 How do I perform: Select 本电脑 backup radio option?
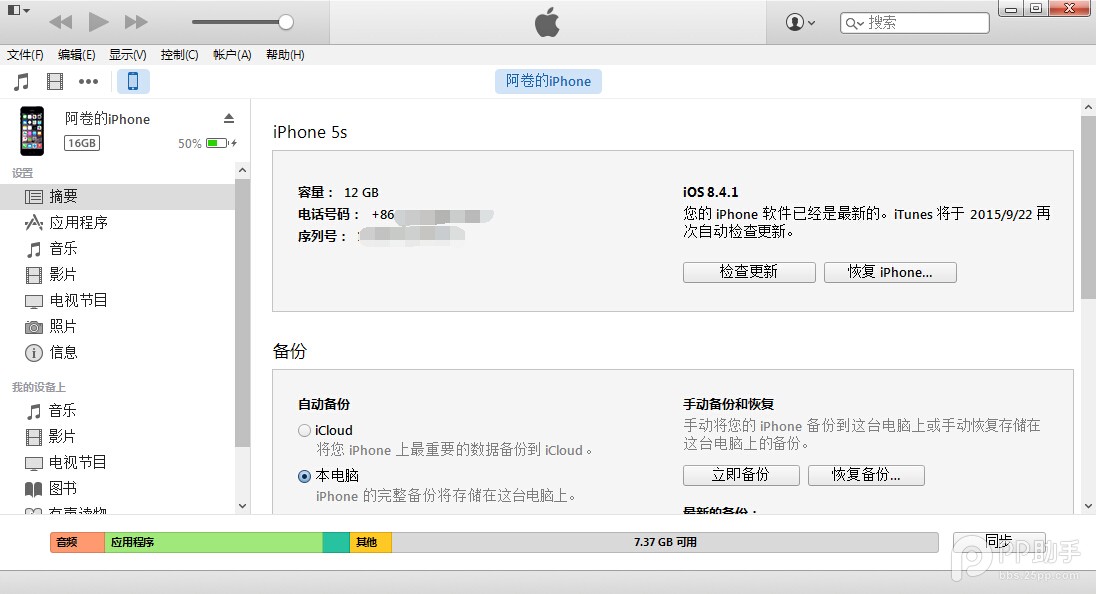click(304, 476)
